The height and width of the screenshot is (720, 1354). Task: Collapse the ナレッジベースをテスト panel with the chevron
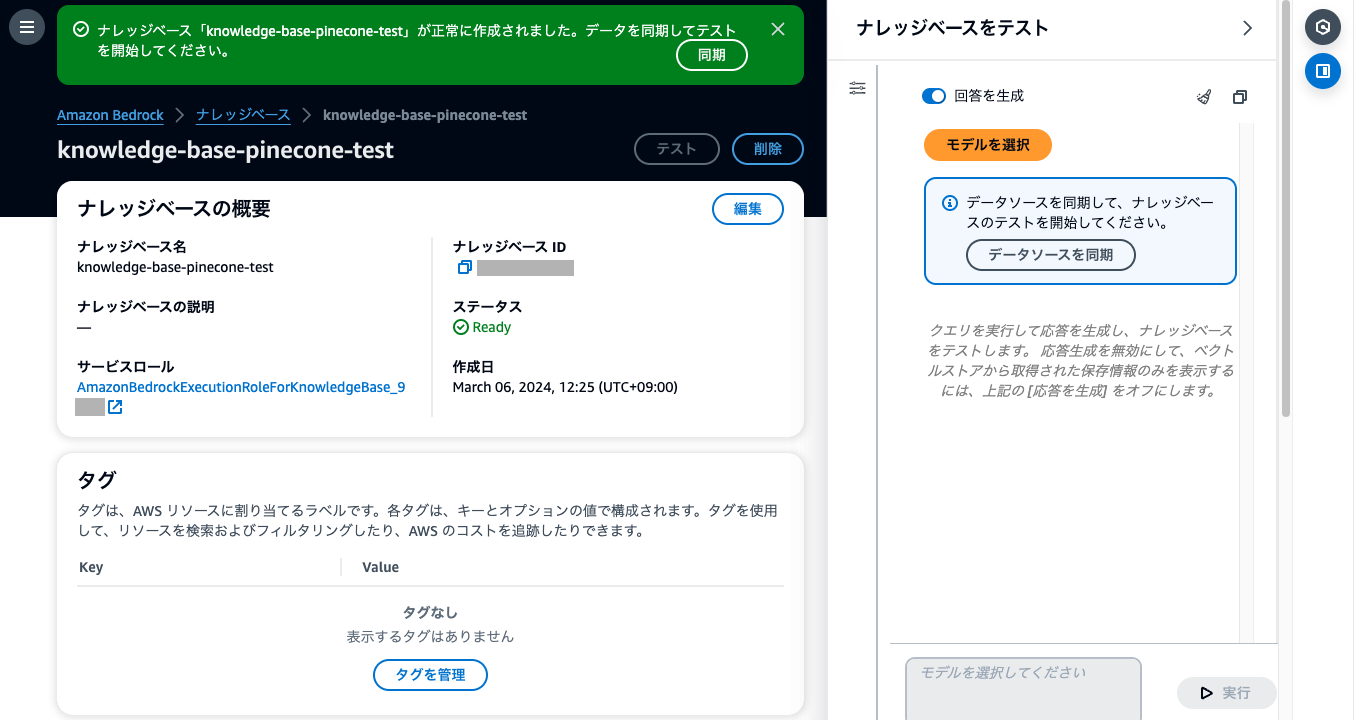[x=1247, y=28]
